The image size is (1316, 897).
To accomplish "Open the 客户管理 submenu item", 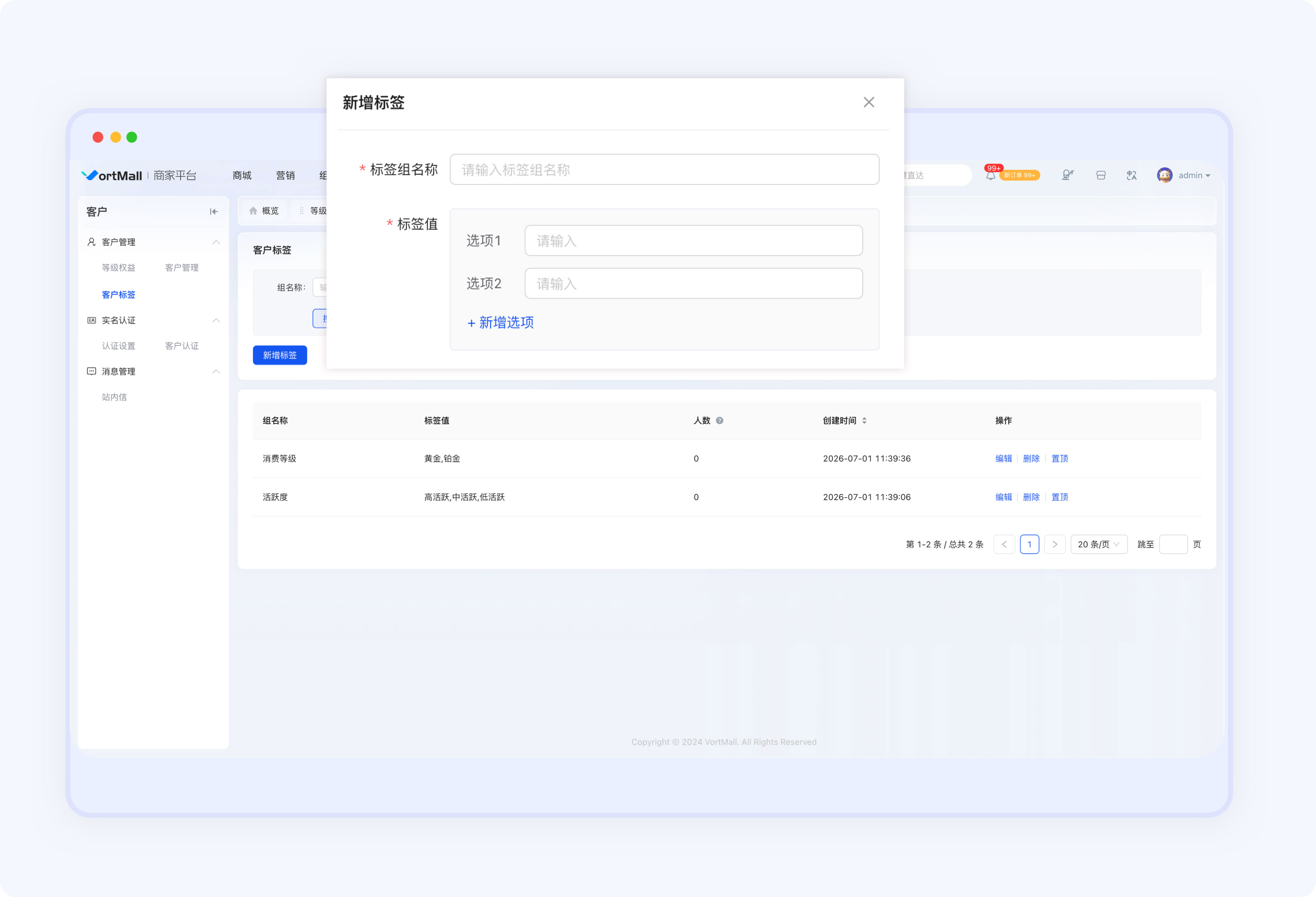I will coord(181,267).
